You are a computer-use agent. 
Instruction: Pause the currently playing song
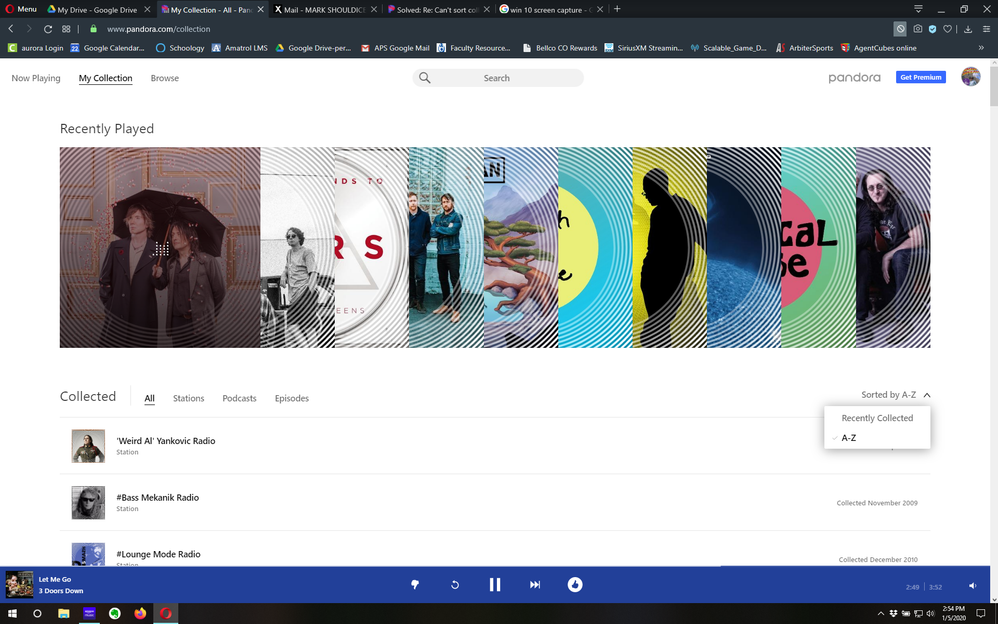pyautogui.click(x=495, y=584)
